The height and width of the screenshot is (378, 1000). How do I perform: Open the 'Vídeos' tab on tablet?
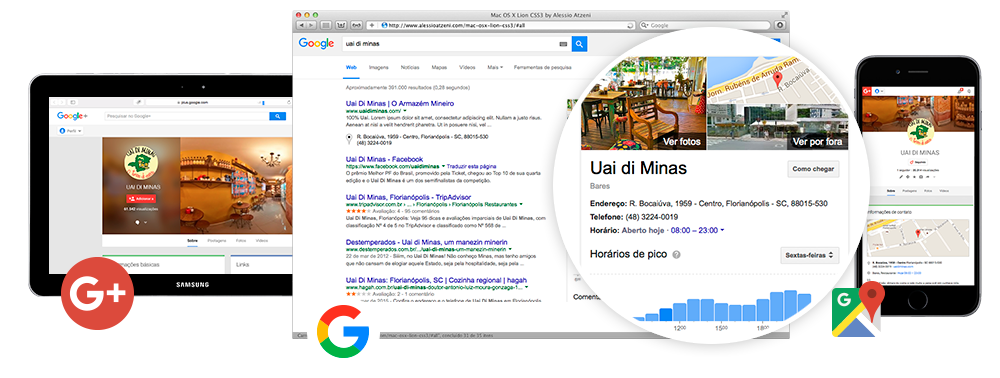(262, 241)
